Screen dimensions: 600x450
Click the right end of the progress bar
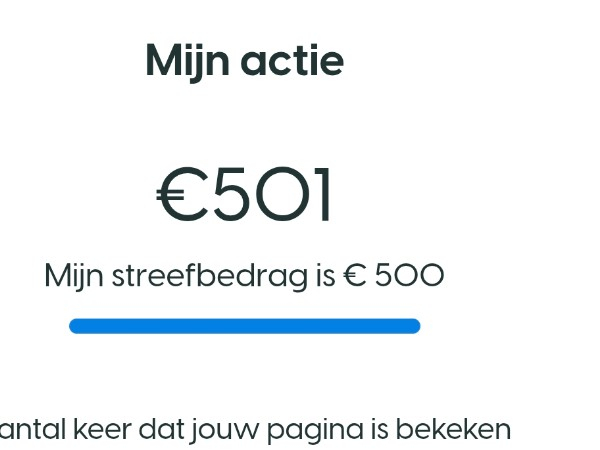(413, 326)
